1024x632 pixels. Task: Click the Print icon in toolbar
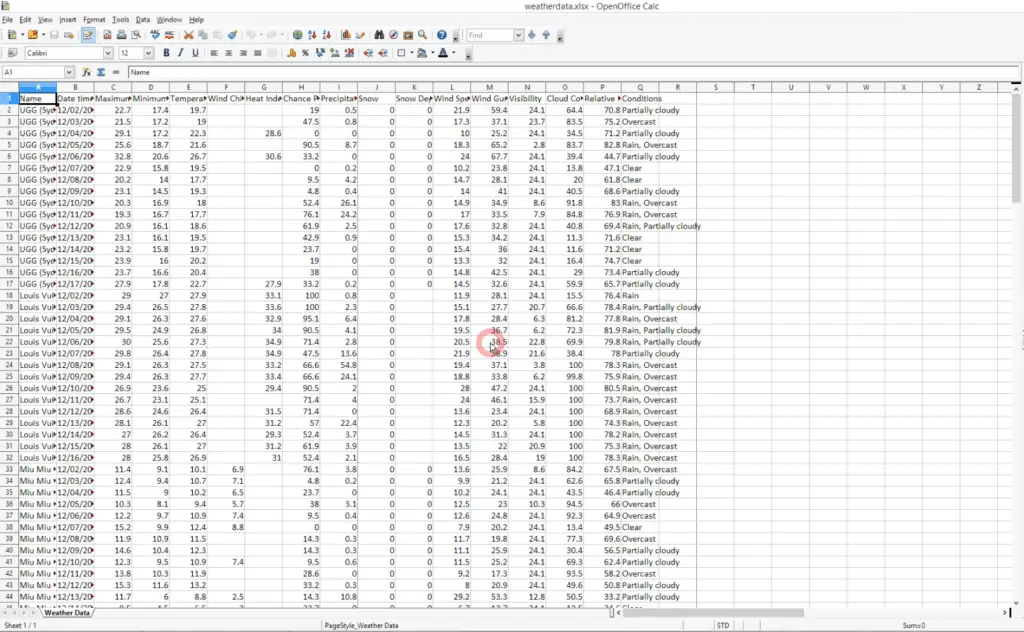120,35
